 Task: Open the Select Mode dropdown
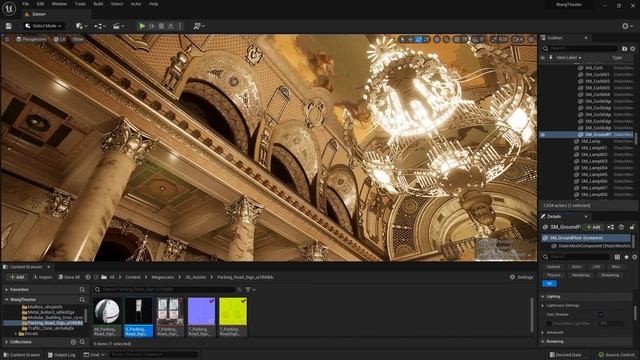43,26
